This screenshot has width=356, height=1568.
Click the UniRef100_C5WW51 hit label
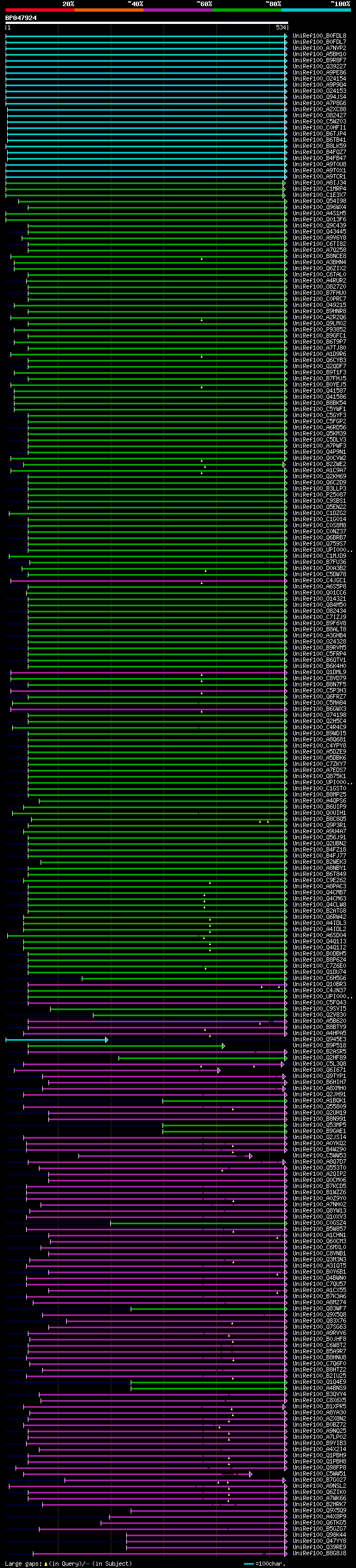pos(319,1473)
